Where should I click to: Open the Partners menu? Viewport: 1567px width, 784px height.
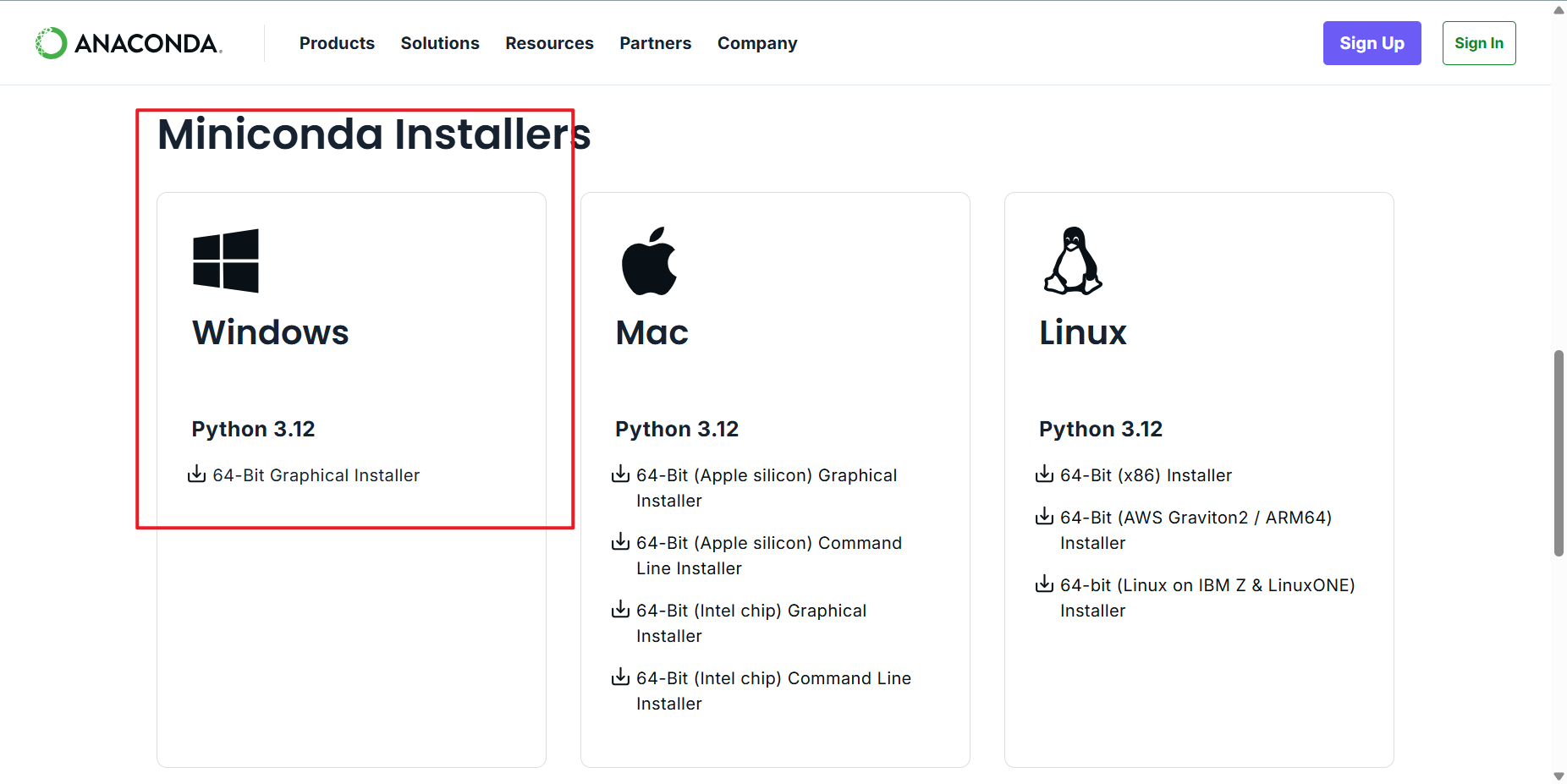tap(655, 43)
